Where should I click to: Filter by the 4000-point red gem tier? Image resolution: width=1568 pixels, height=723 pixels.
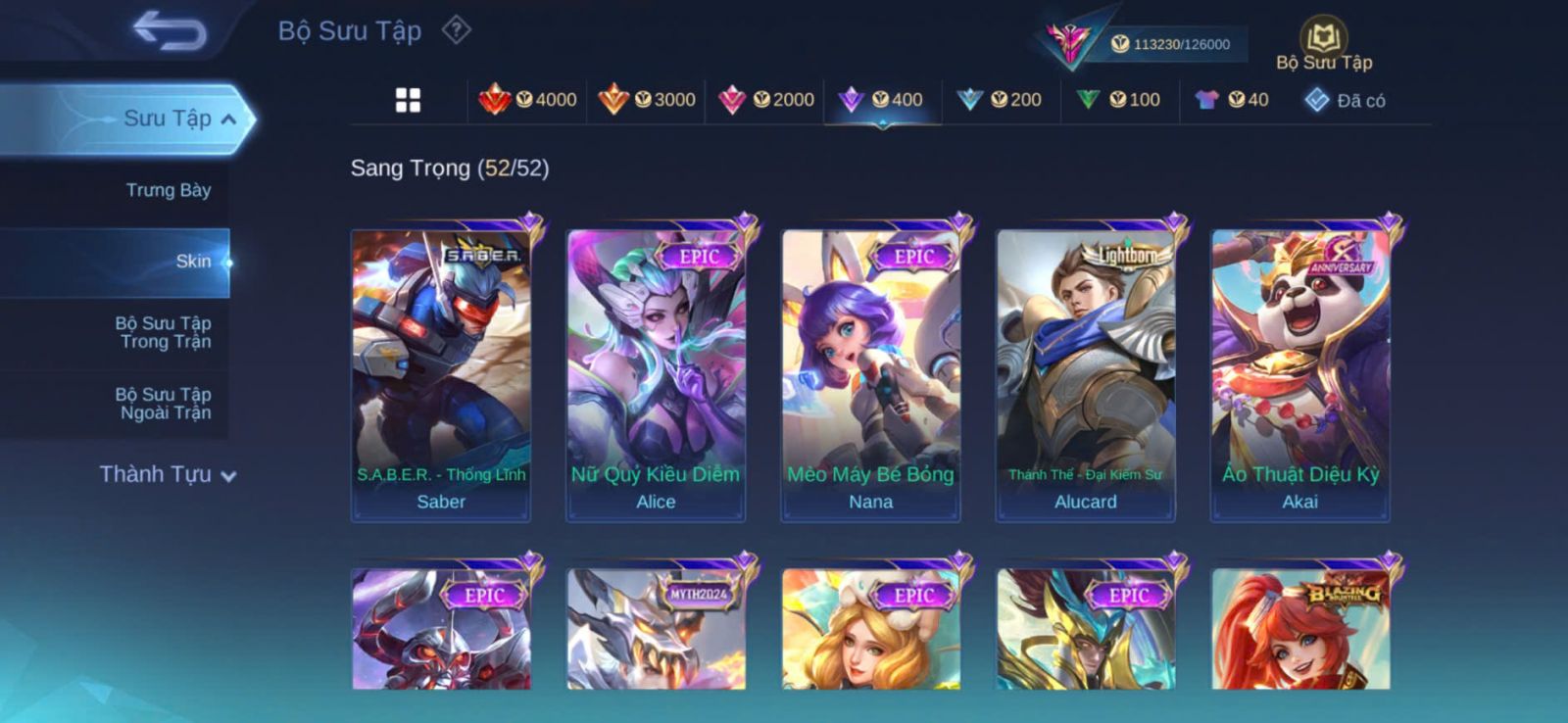tap(527, 100)
